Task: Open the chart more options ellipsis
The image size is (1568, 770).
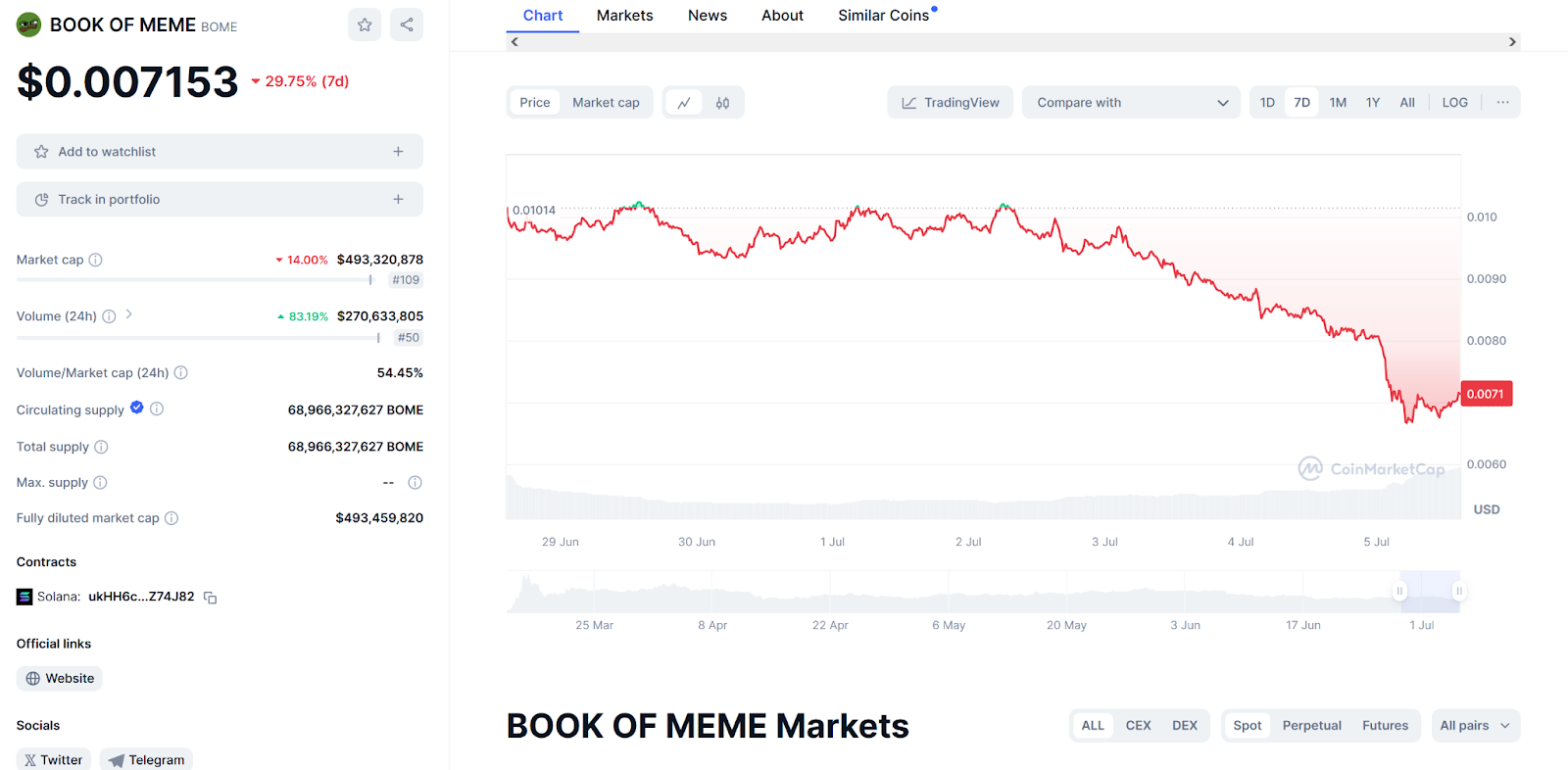Action: pos(1502,103)
